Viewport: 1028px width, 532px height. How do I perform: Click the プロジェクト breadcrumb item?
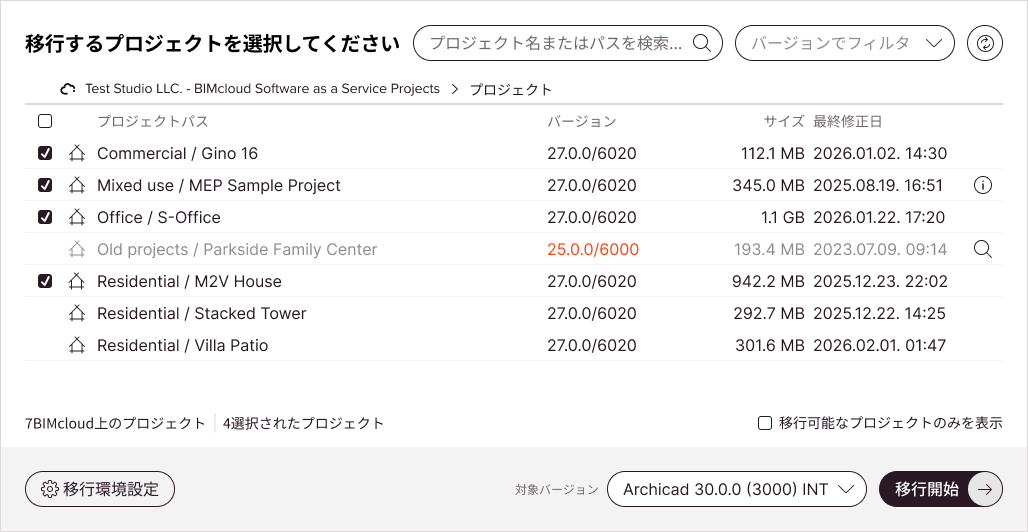point(511,89)
